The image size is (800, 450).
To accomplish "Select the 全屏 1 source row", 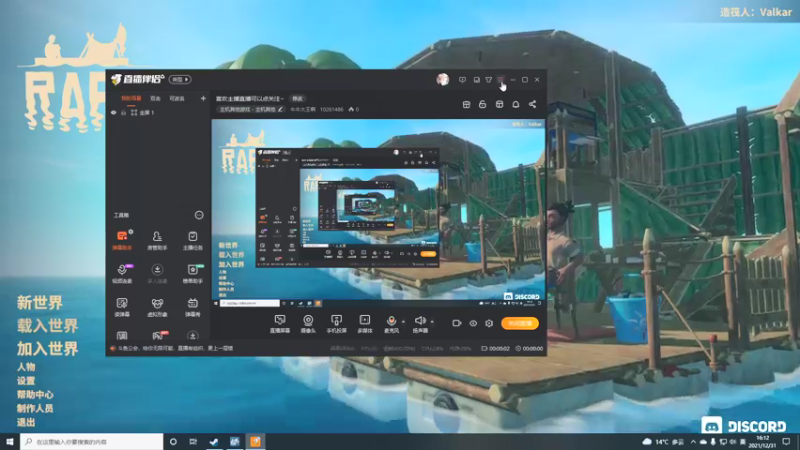I will [158, 112].
